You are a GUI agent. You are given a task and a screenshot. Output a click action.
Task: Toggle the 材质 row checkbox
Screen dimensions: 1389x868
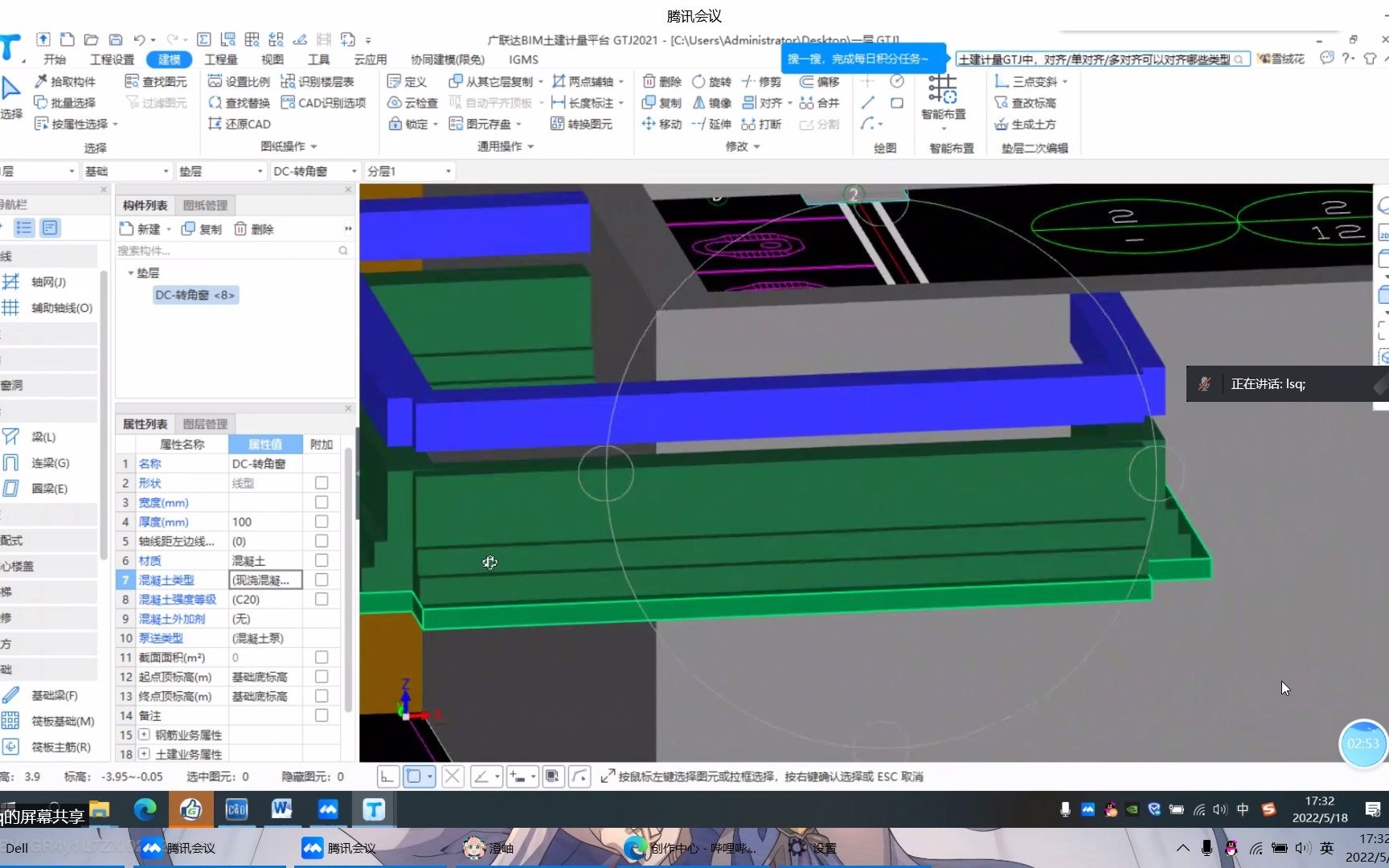pos(322,560)
